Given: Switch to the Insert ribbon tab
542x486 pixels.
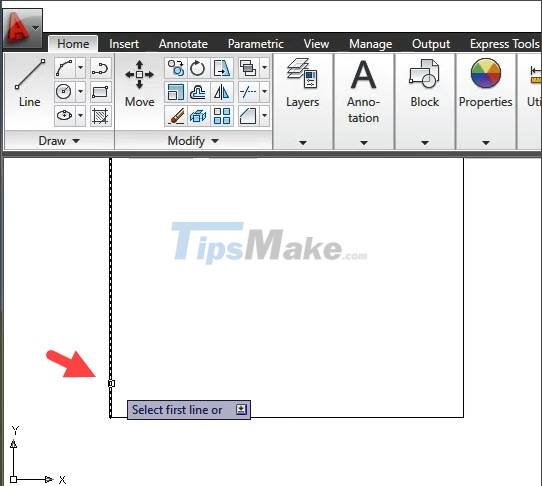Looking at the screenshot, I should [124, 44].
